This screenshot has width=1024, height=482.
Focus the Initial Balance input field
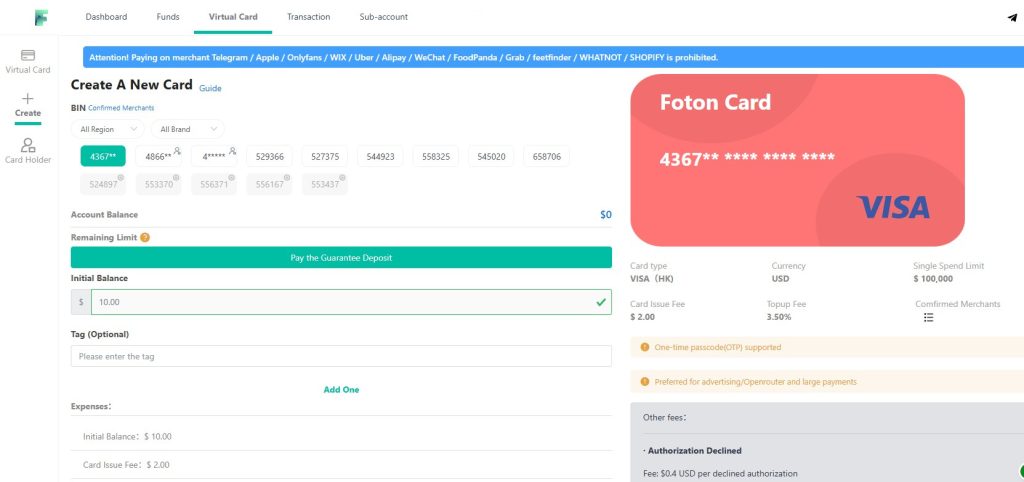[x=351, y=302]
